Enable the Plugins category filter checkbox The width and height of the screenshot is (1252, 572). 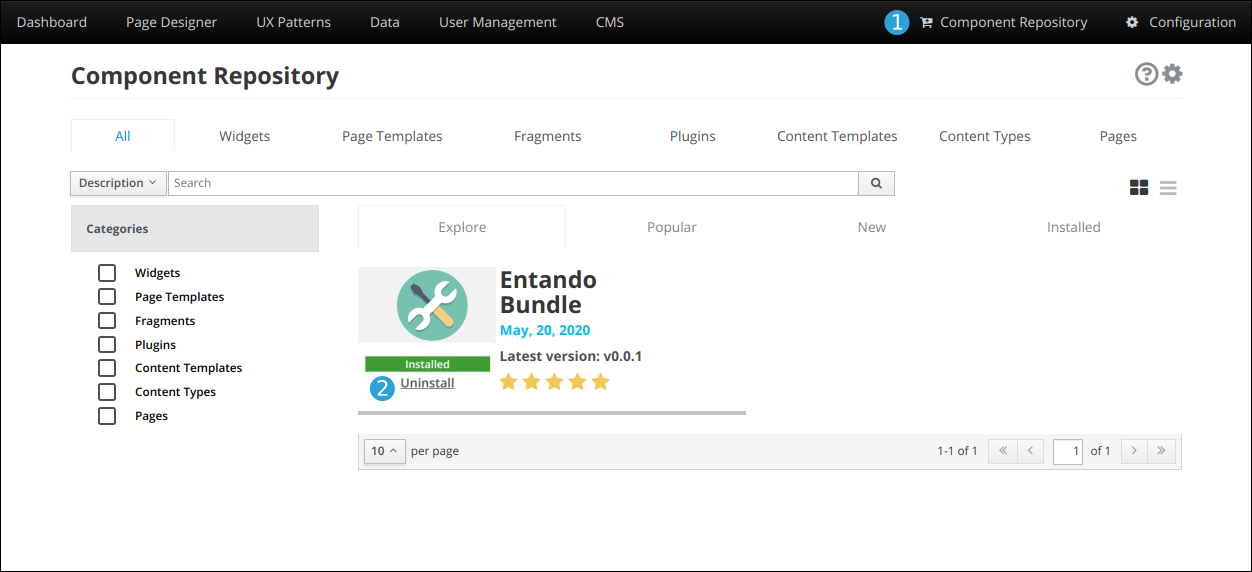point(107,345)
